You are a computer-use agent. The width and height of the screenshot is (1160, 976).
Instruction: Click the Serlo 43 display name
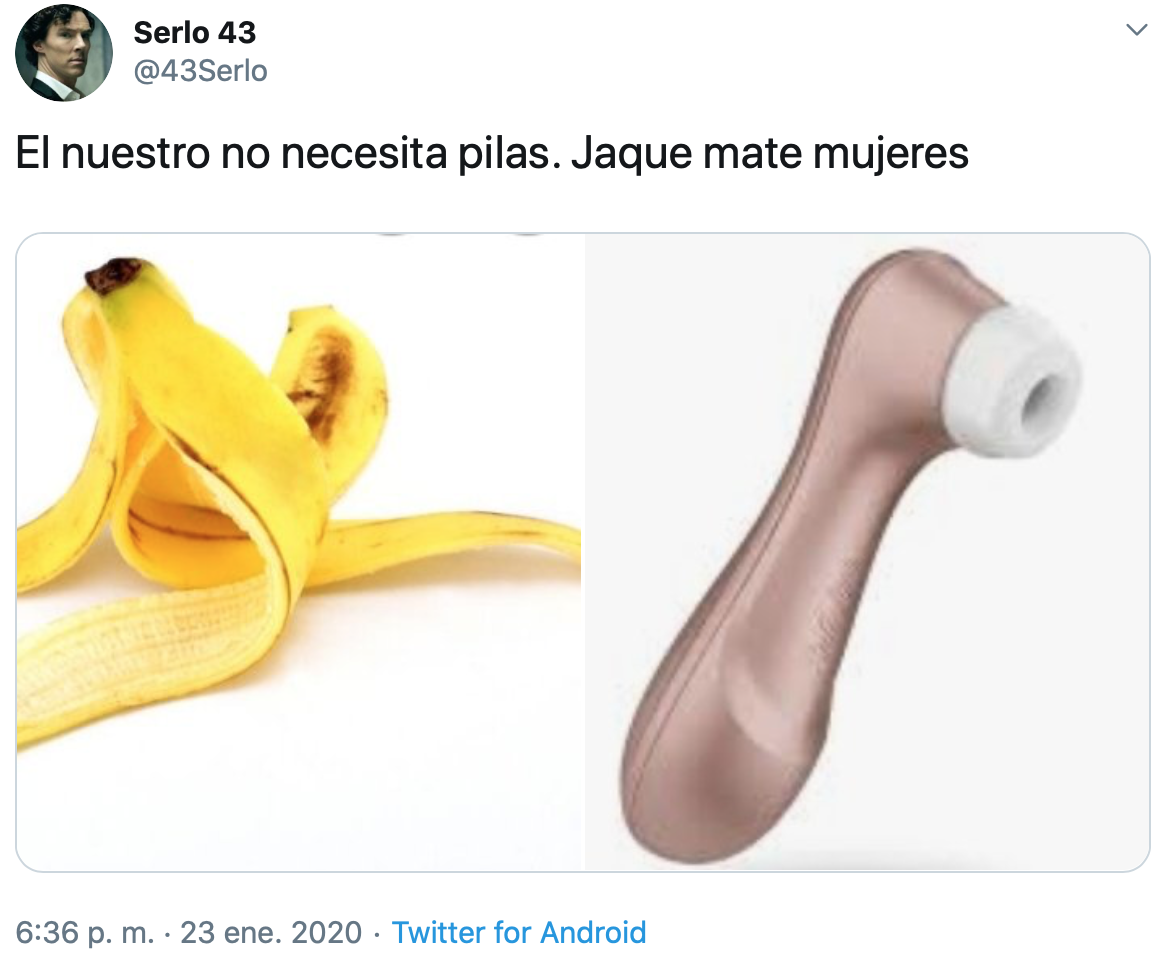(195, 33)
